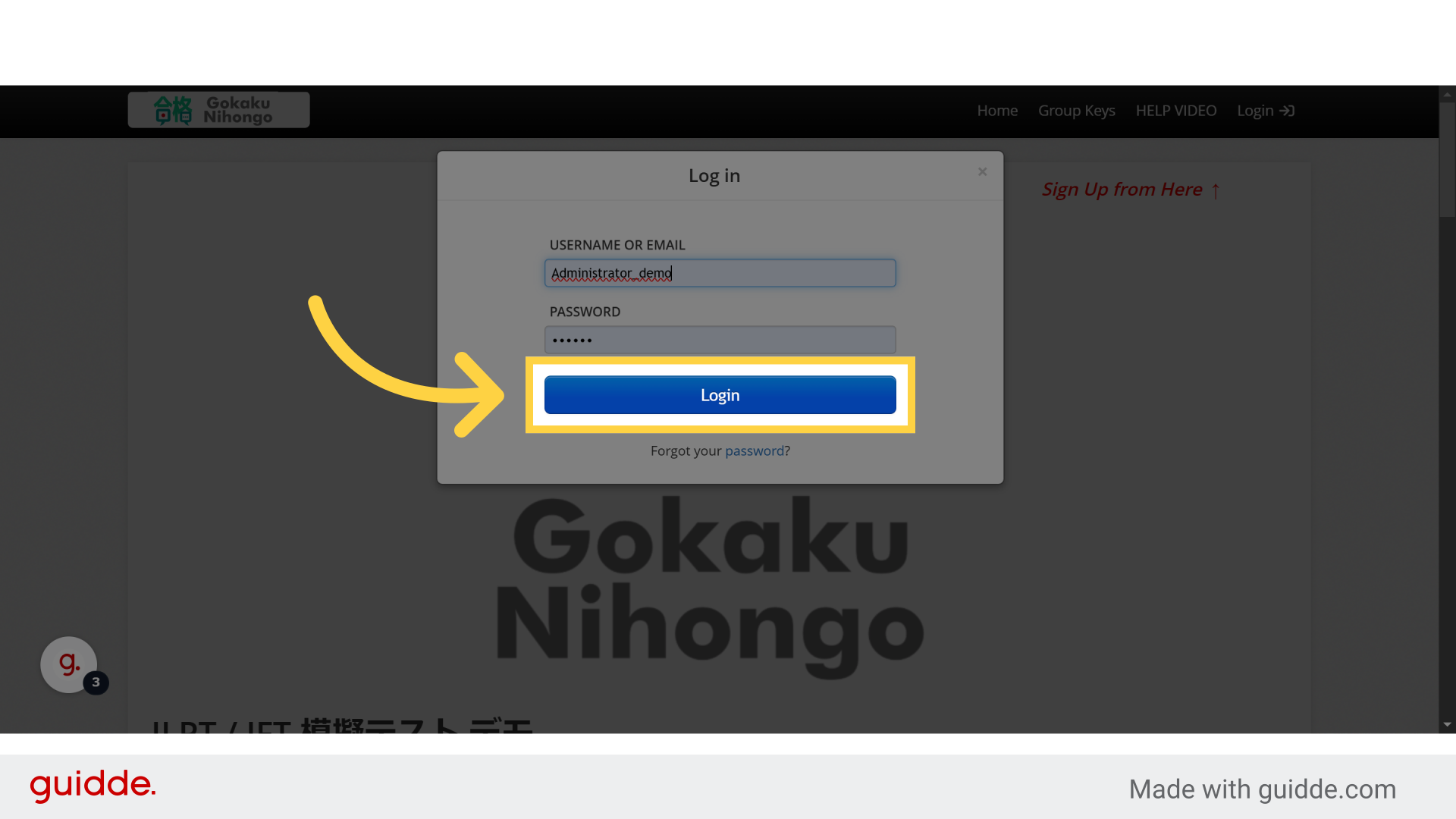Screen dimensions: 1456x819
Task: Open Home in navigation bar
Action: click(996, 111)
